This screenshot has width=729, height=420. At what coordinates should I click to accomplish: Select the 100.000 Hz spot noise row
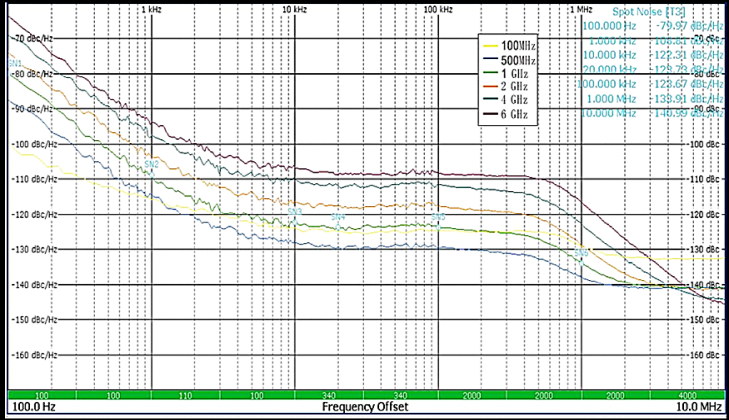coord(654,26)
